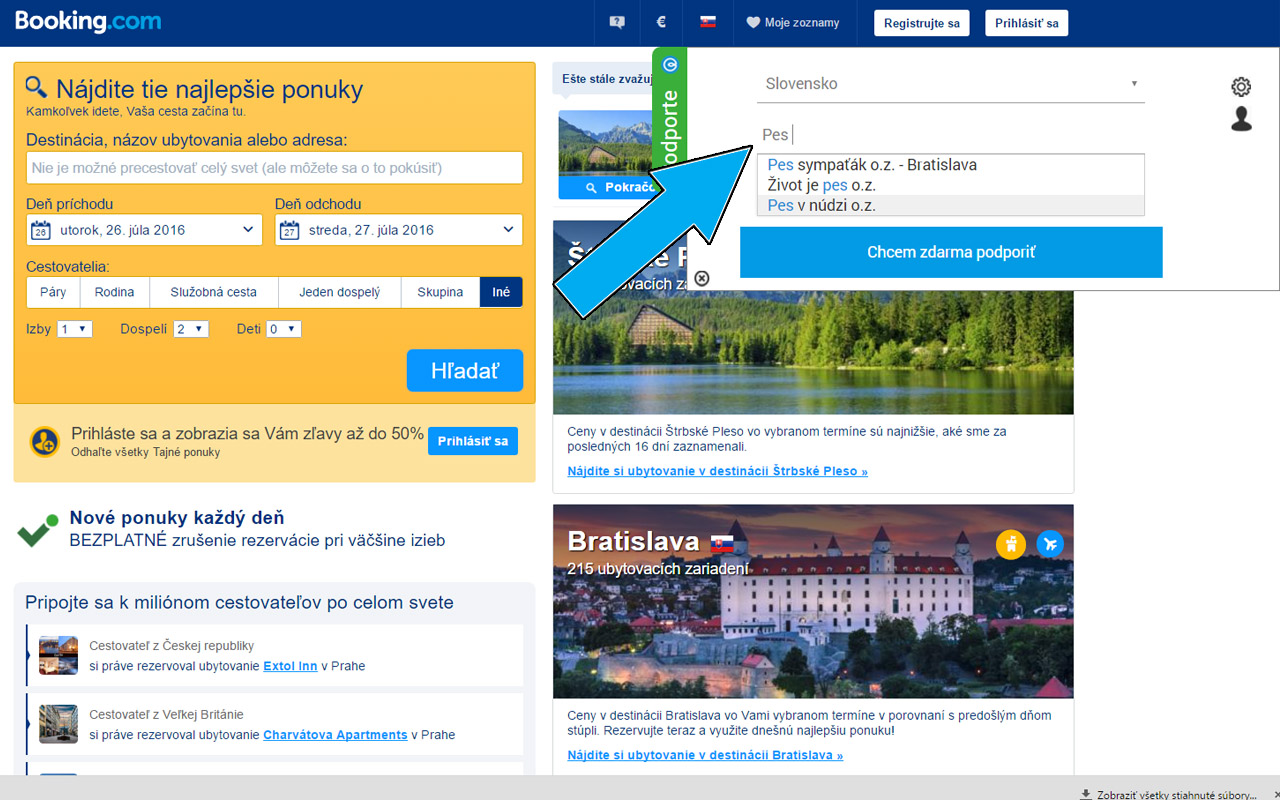
Task: Change currency via the euro icon
Action: point(661,23)
